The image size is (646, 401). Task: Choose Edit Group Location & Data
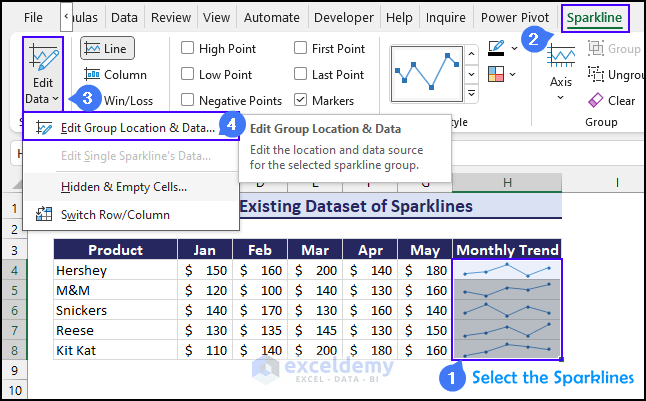pyautogui.click(x=137, y=127)
